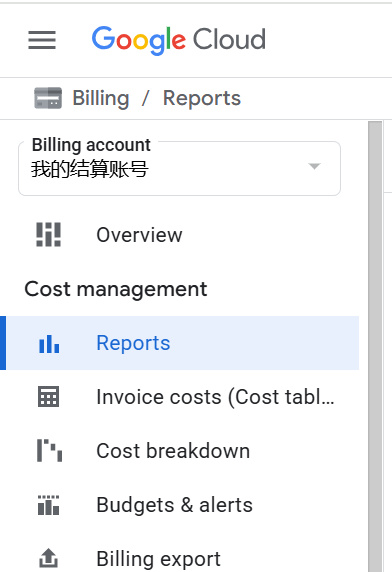Open the Cost breakdown page

pyautogui.click(x=179, y=451)
